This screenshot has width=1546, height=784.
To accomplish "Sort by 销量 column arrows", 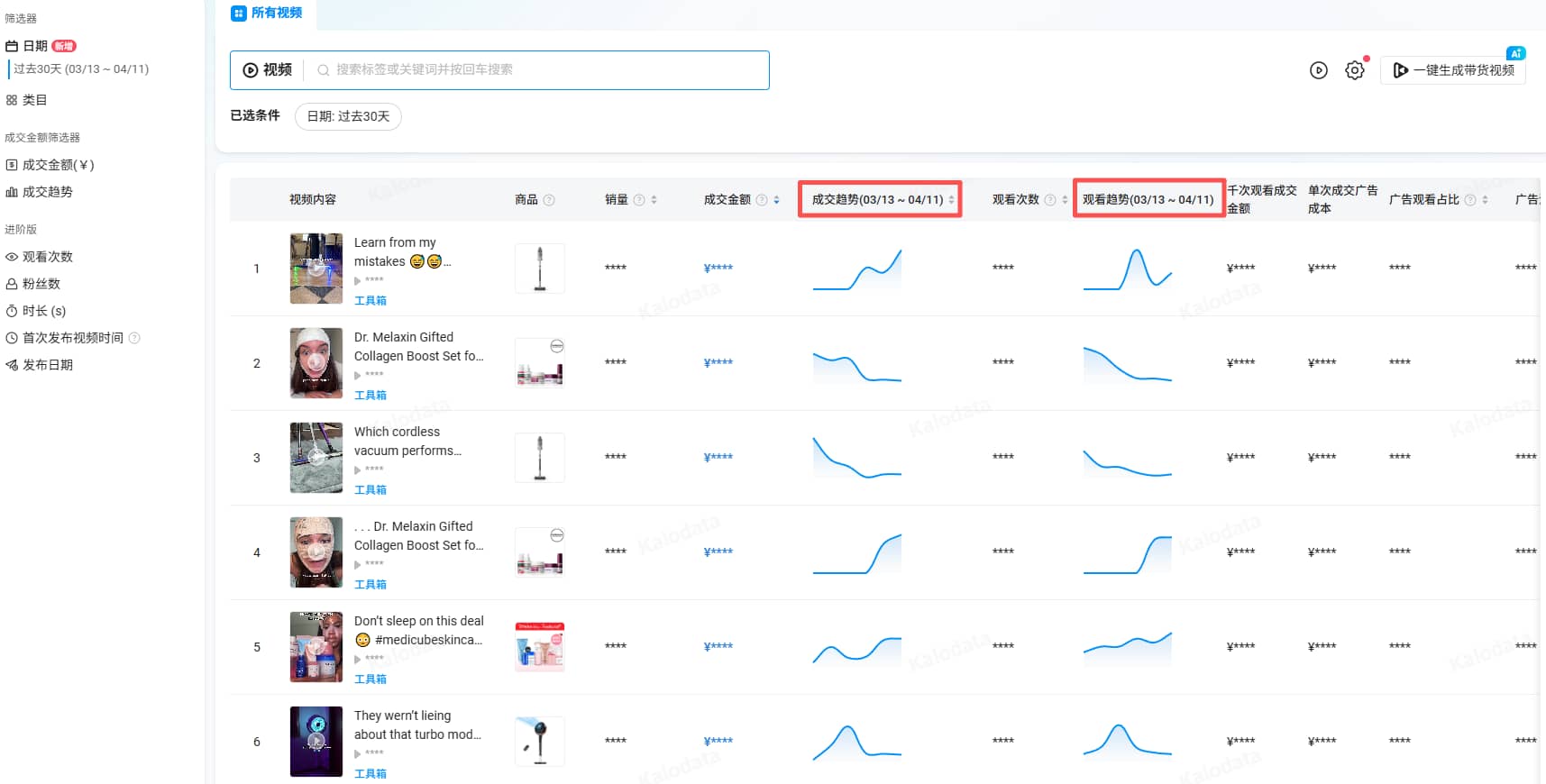I will click(654, 200).
